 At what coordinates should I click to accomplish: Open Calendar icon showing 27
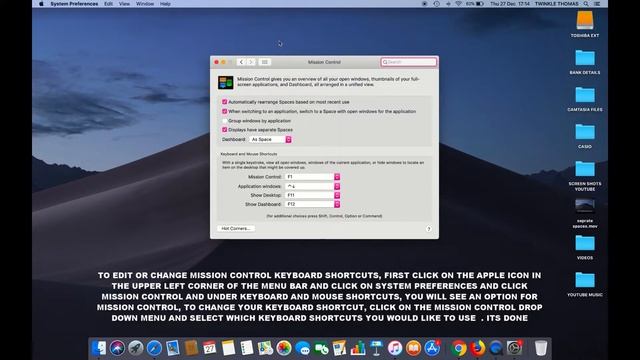(x=209, y=348)
